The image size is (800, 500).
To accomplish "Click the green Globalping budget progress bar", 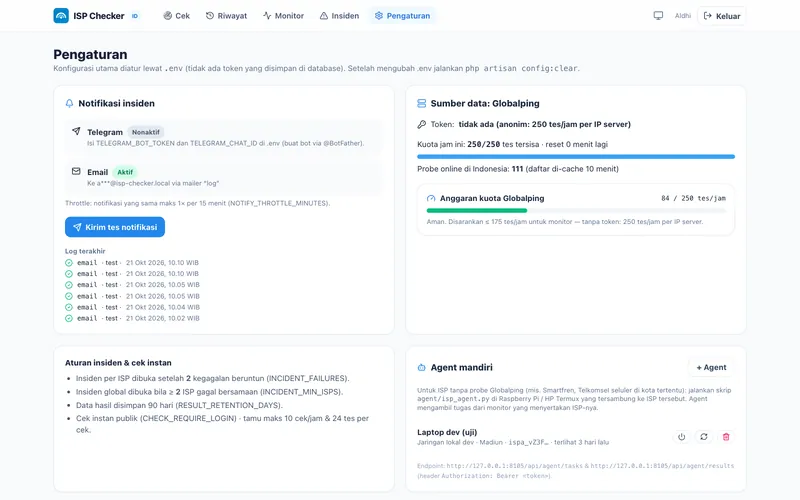I will coord(477,210).
